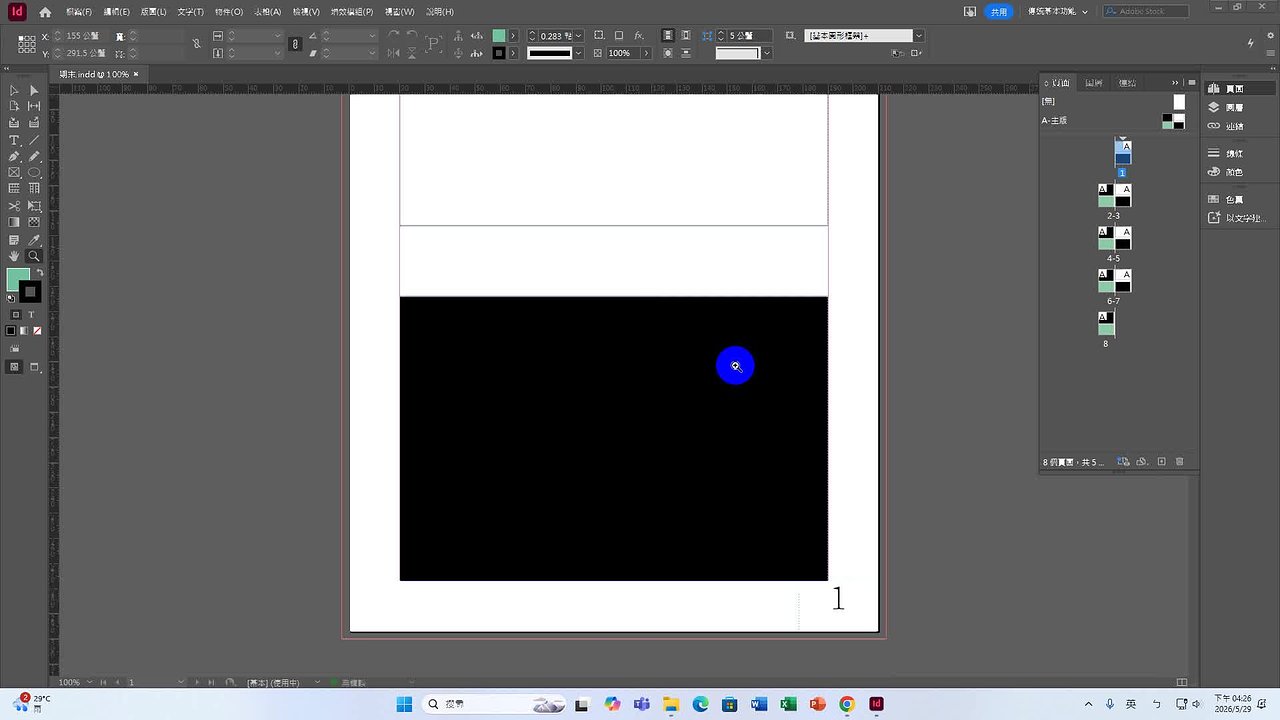Apply Gradient button in toolbox
Viewport: 1280px width, 720px height.
tap(24, 331)
